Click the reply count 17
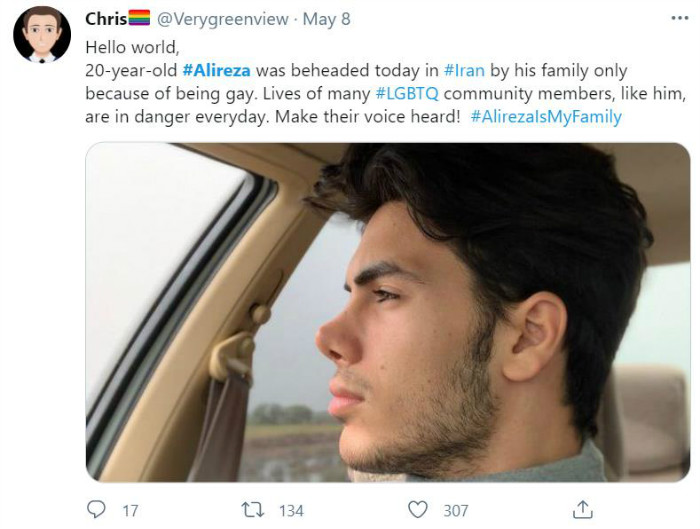 tap(130, 511)
